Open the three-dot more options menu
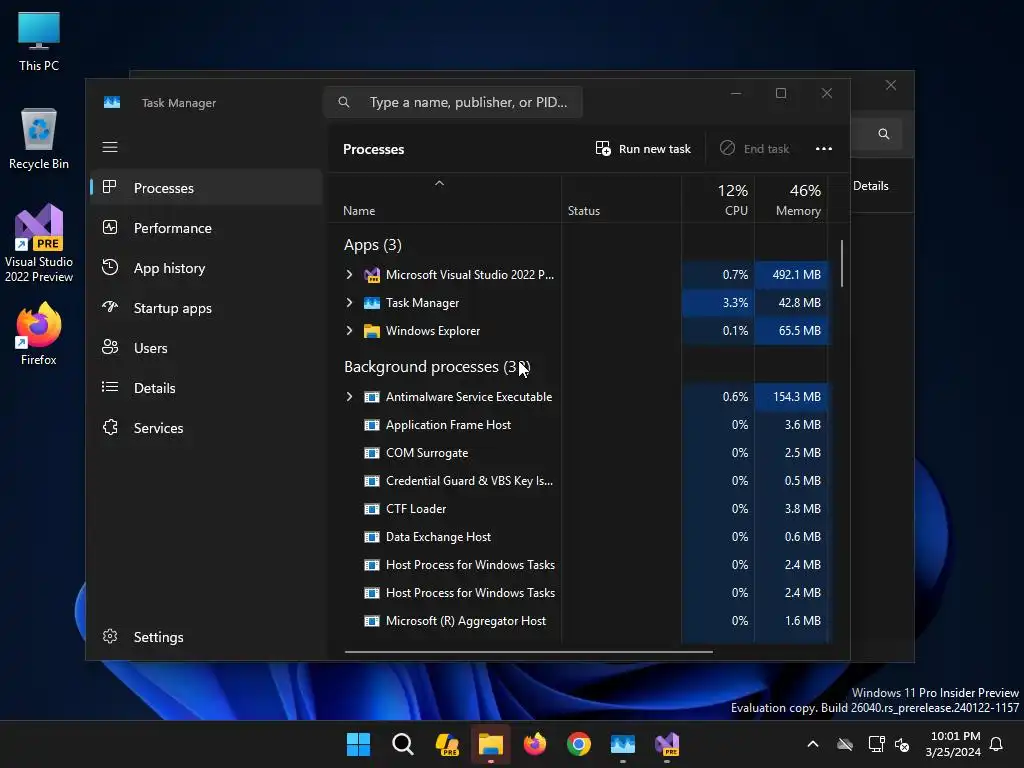The height and width of the screenshot is (768, 1024). [824, 148]
